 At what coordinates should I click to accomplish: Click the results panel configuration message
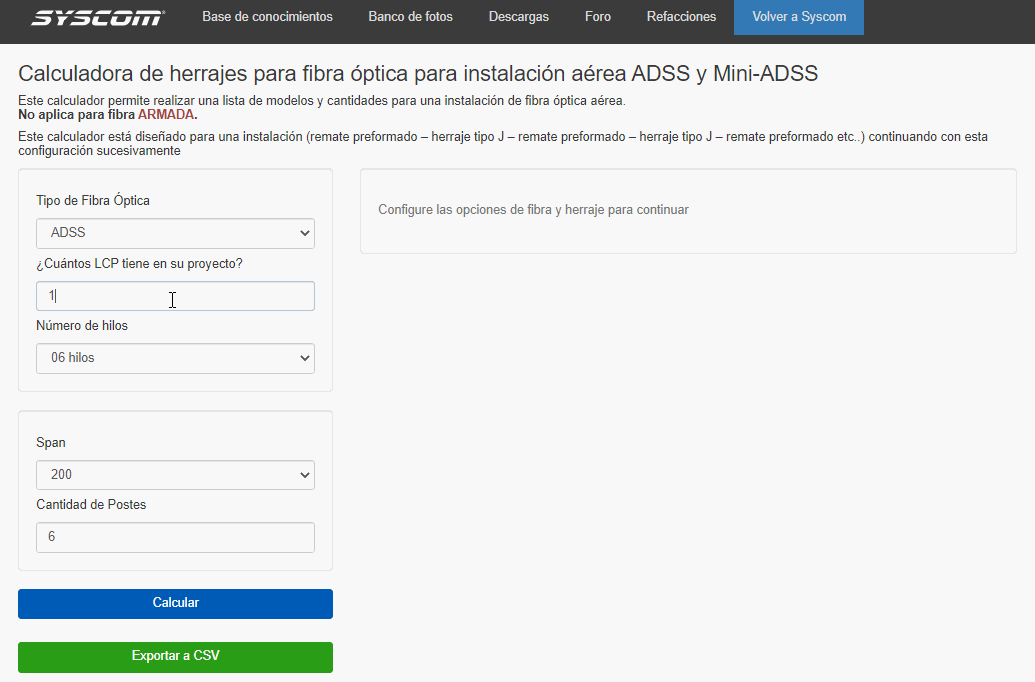[x=533, y=210]
